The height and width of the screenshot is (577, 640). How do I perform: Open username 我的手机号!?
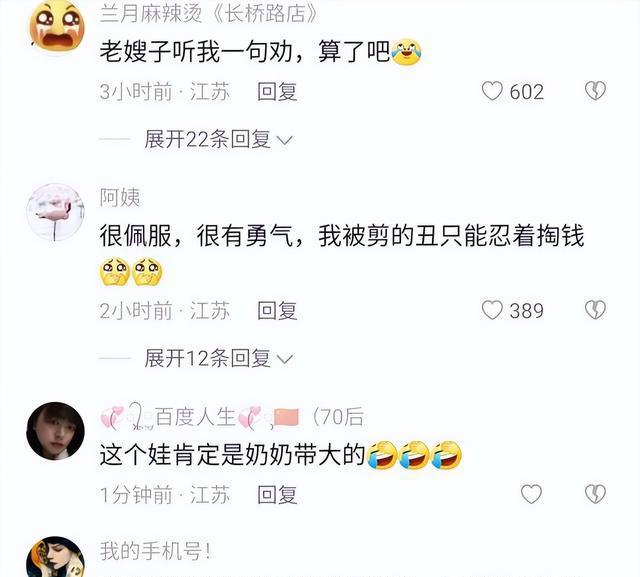156,551
